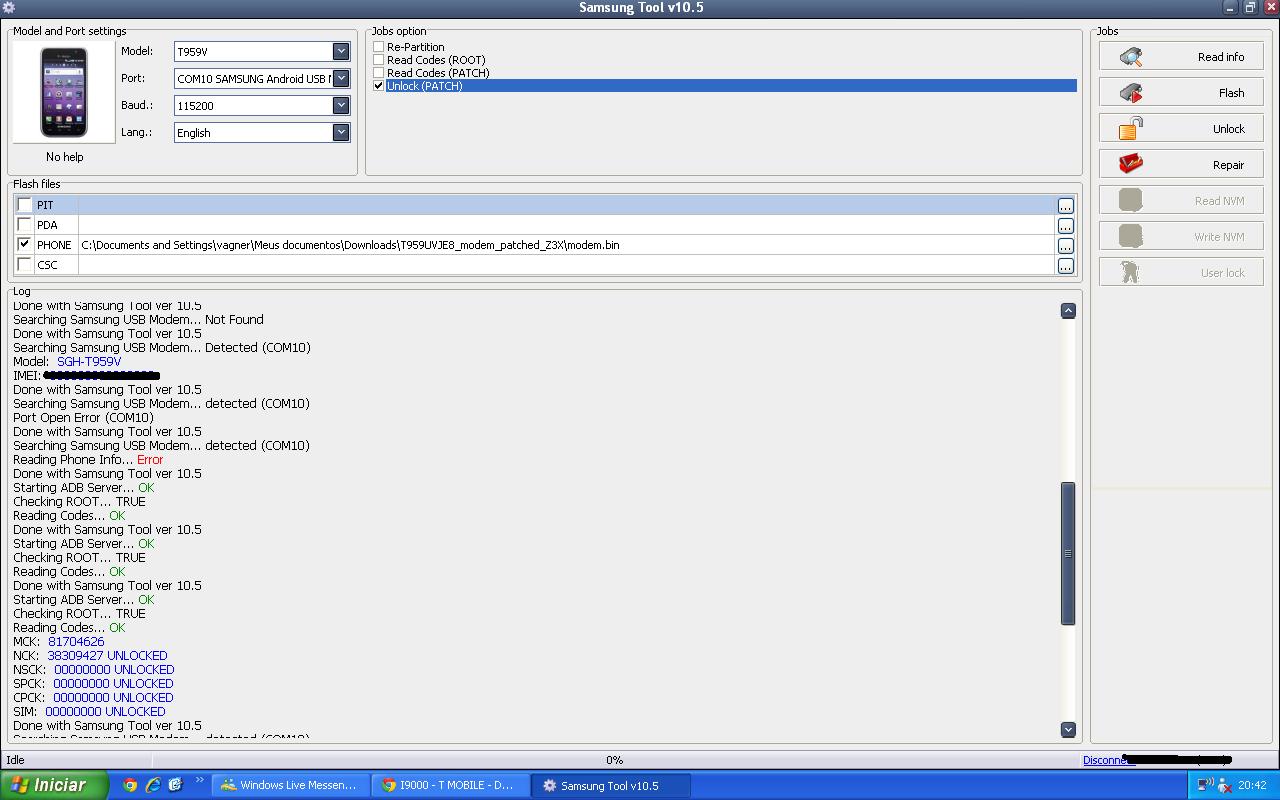Image resolution: width=1280 pixels, height=800 pixels.
Task: Expand the quick launch chevron
Action: [199, 781]
